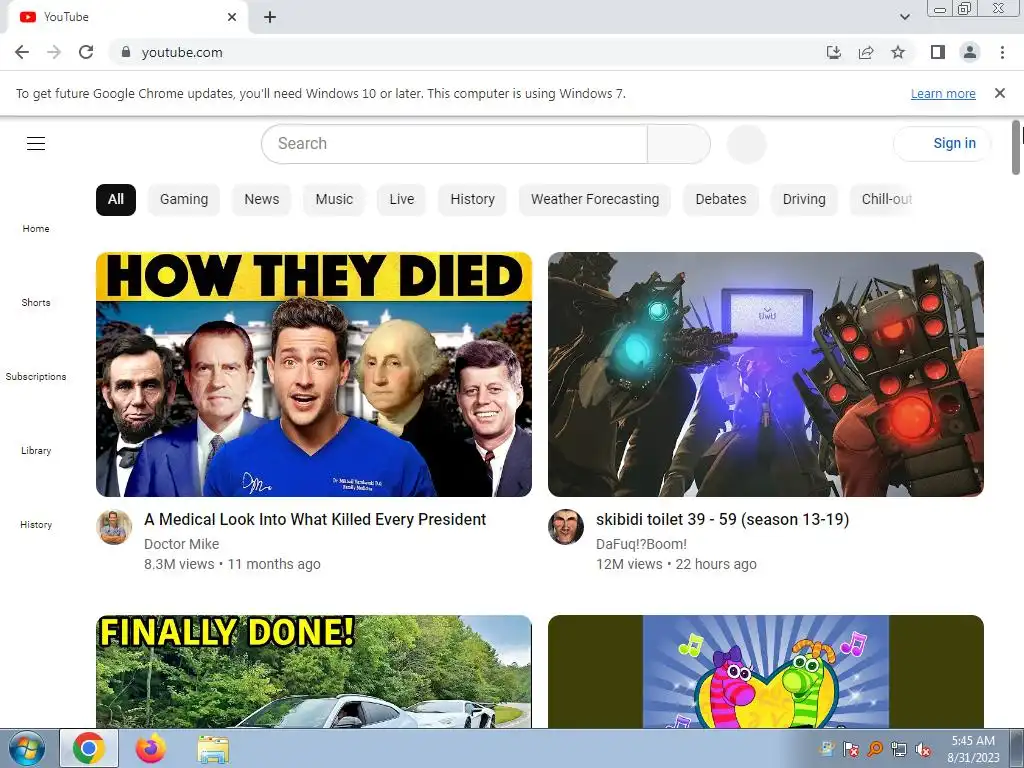Screen dimensions: 1024x768
Task: Select the News filter chip
Action: pyautogui.click(x=262, y=199)
